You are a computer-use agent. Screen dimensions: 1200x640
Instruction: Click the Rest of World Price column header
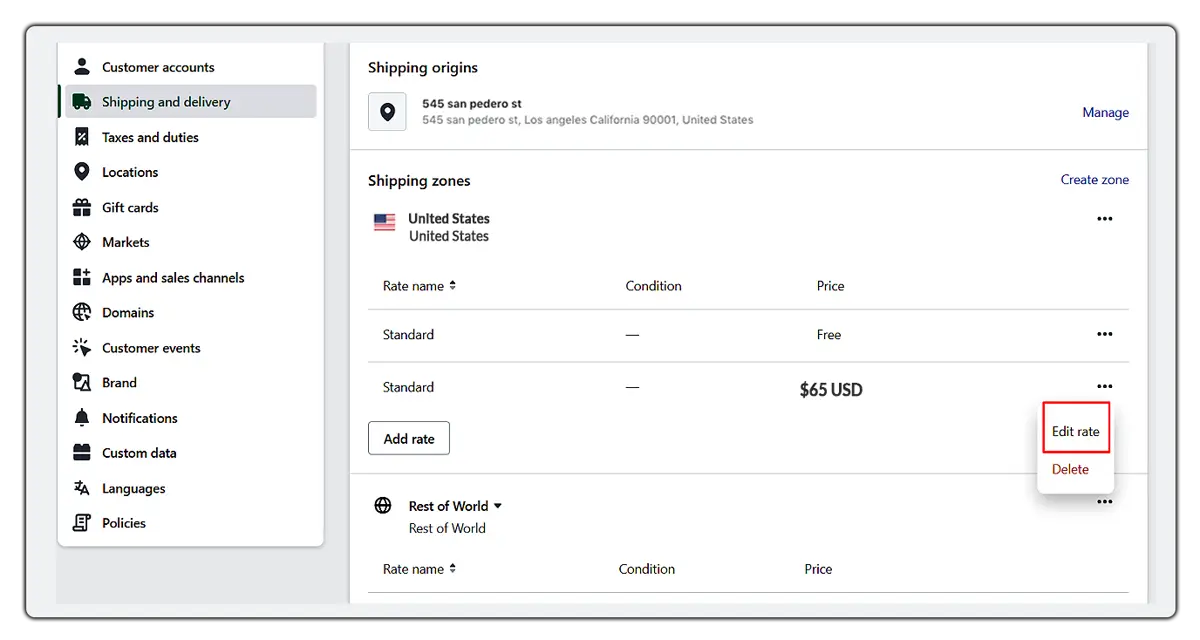tap(818, 569)
